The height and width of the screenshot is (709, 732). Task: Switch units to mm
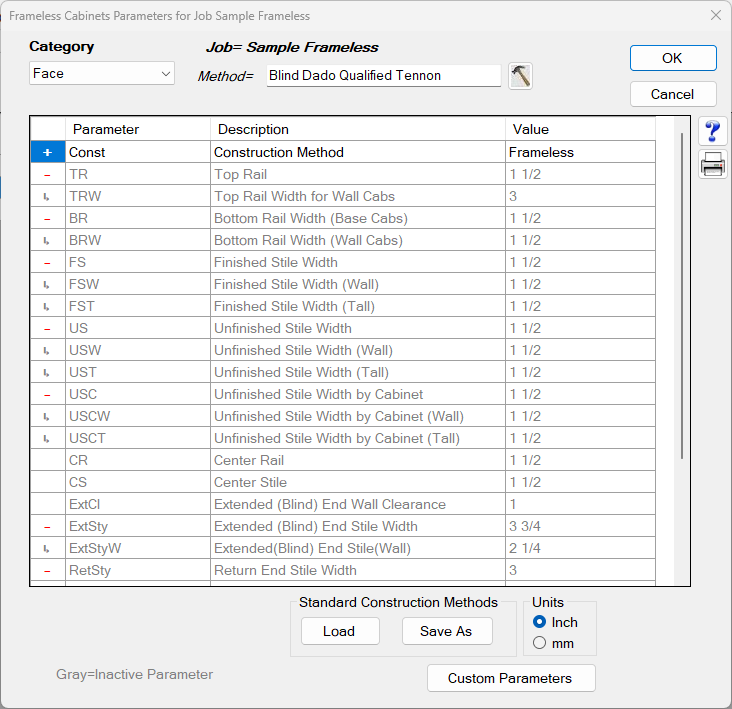pos(540,643)
